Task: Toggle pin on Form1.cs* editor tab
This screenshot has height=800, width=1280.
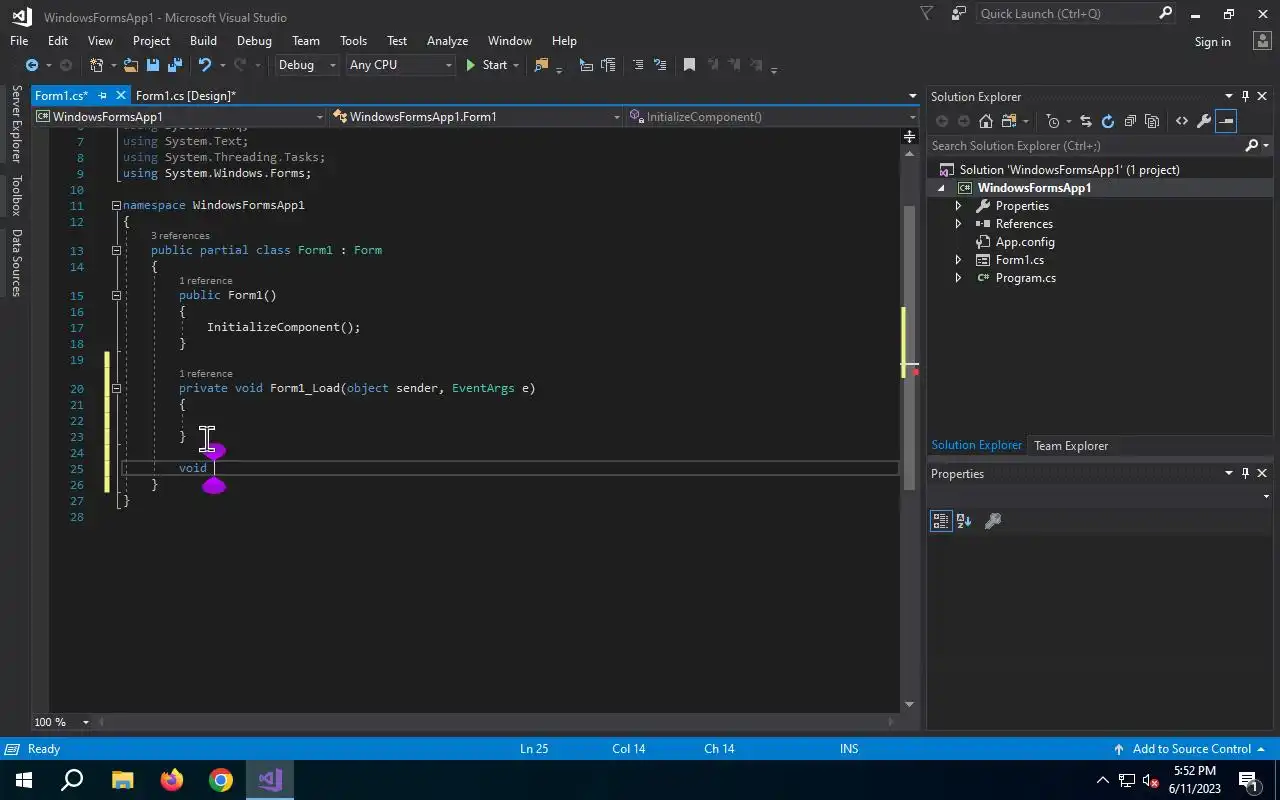Action: point(102,95)
